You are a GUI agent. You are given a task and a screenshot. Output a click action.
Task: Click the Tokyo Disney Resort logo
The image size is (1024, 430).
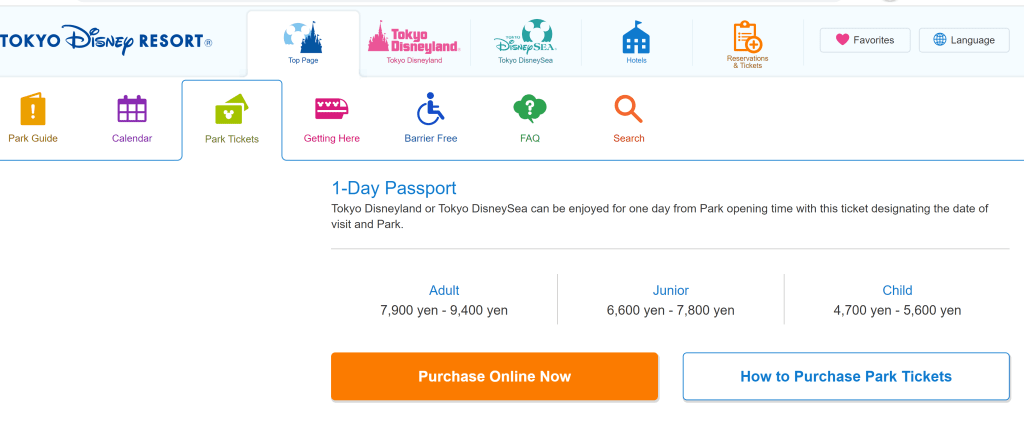[x=105, y=41]
